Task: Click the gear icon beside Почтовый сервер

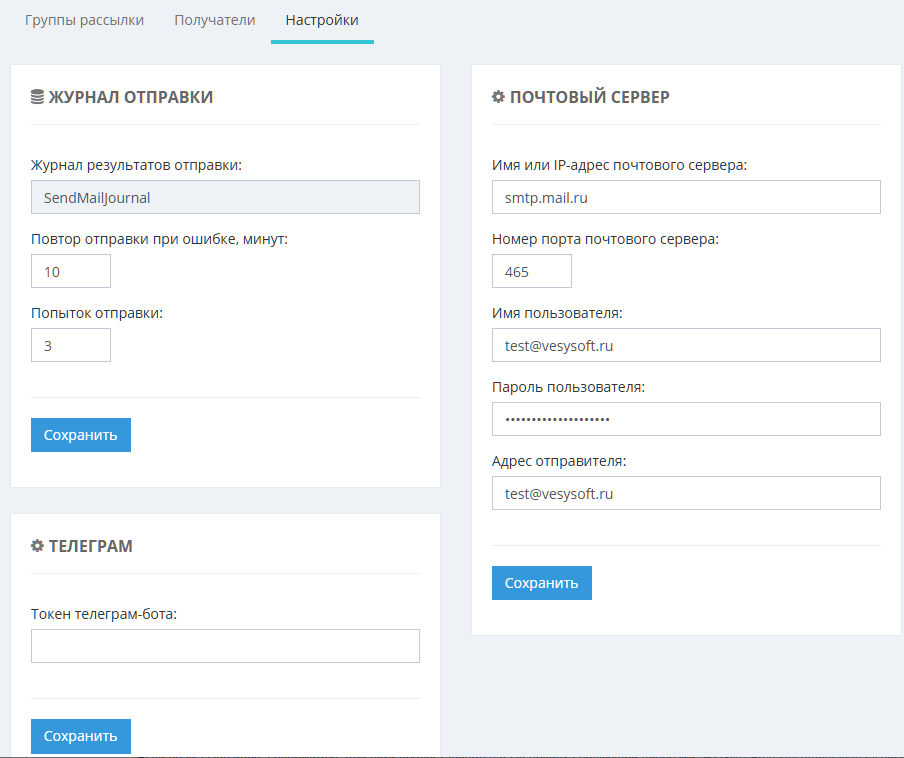Action: point(498,97)
